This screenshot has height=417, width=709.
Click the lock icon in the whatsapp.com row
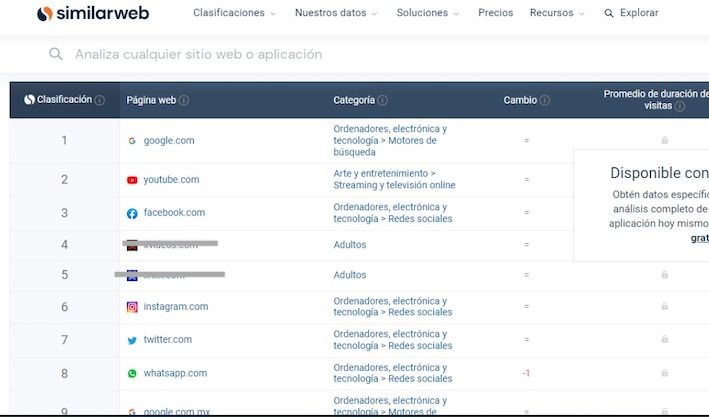click(x=665, y=373)
